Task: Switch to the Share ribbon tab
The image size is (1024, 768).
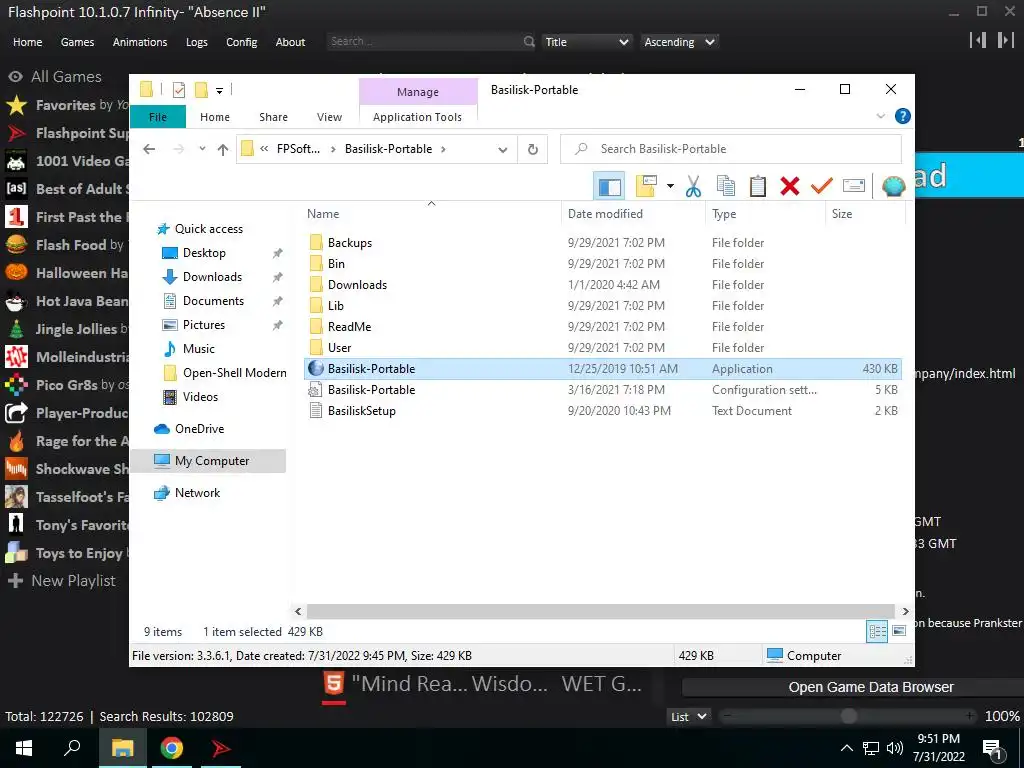Action: [273, 117]
